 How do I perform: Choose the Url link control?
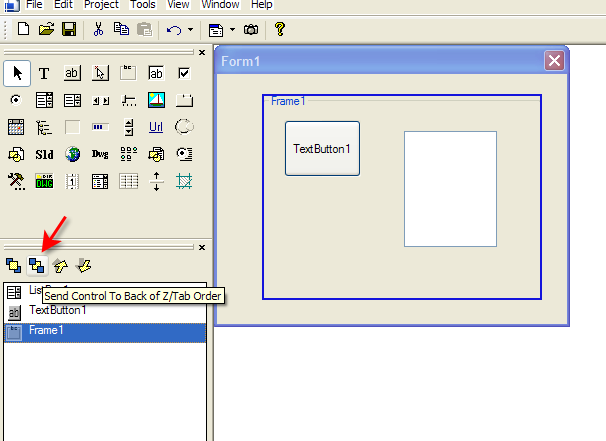(156, 127)
